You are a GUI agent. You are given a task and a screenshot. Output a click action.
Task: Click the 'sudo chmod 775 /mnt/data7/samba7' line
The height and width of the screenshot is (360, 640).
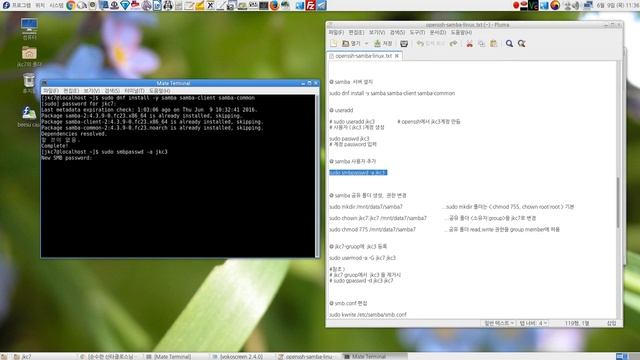pyautogui.click(x=372, y=230)
